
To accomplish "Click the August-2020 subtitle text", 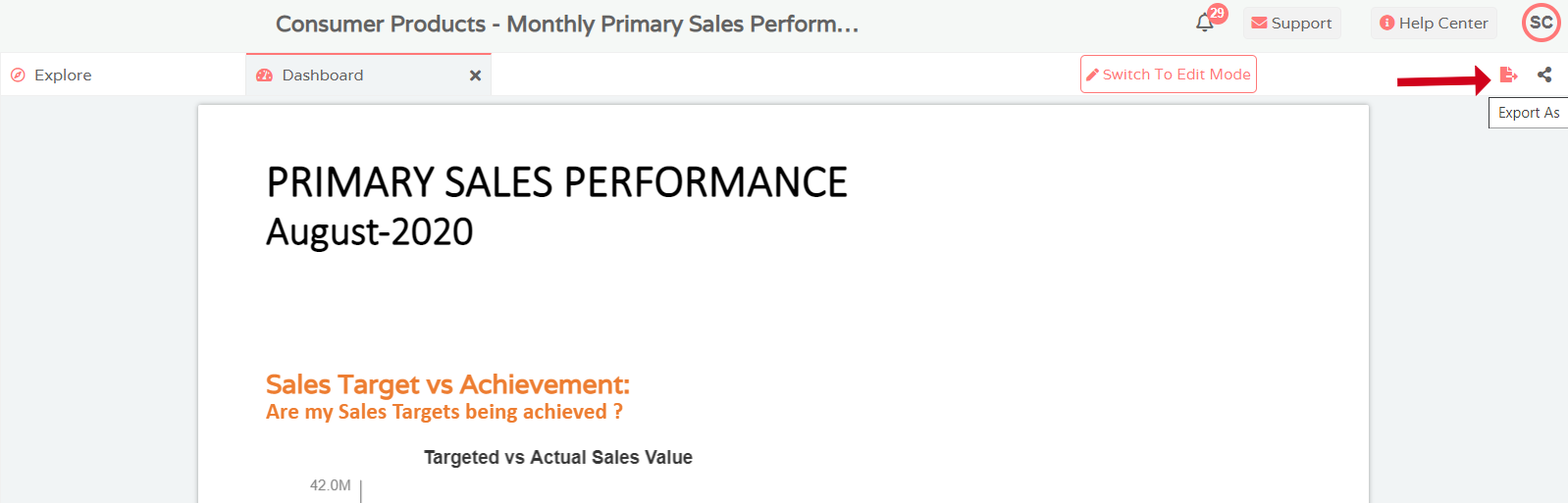I will point(370,232).
